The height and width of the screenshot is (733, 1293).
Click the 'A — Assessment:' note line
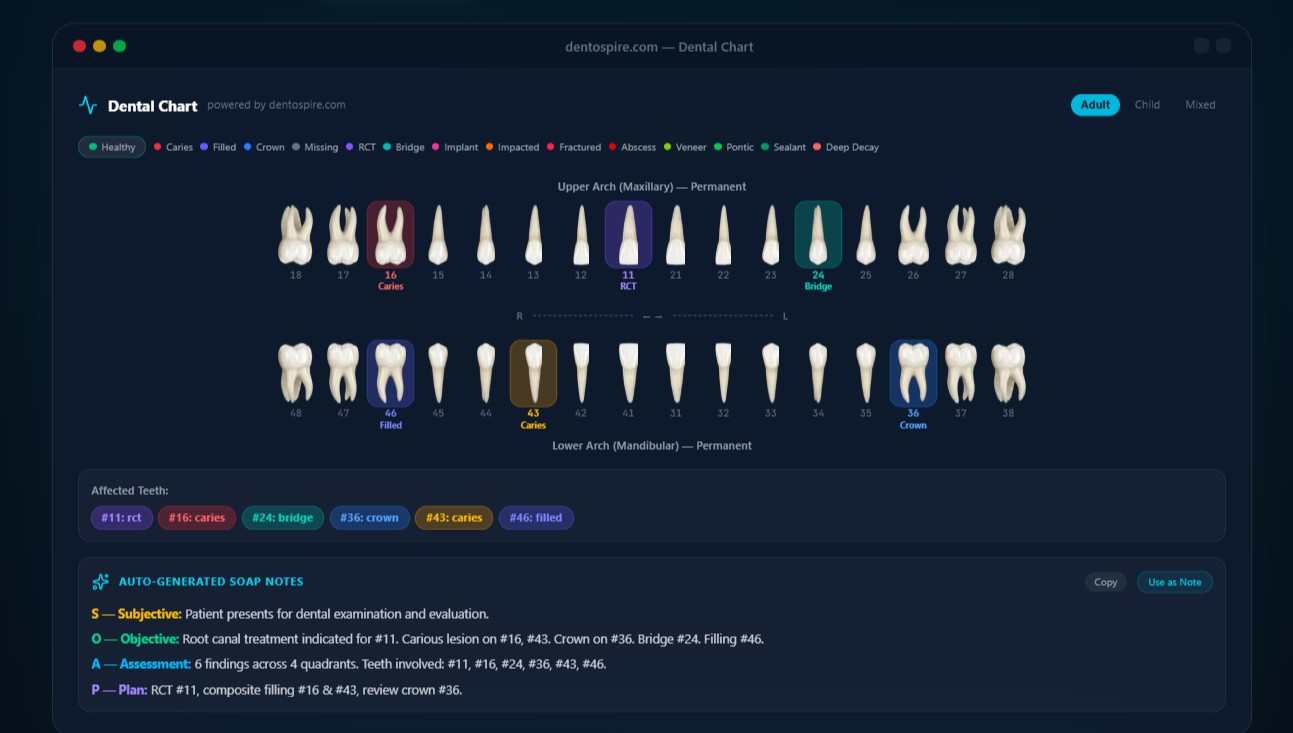[x=348, y=664]
